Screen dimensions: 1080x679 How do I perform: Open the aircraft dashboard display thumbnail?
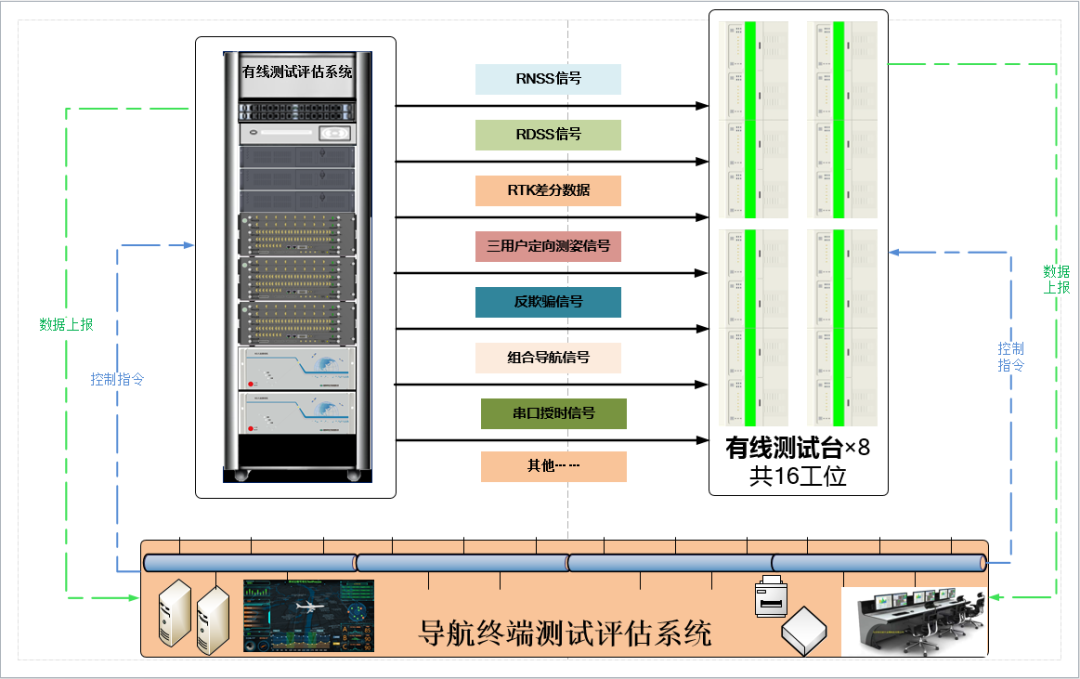(x=309, y=616)
